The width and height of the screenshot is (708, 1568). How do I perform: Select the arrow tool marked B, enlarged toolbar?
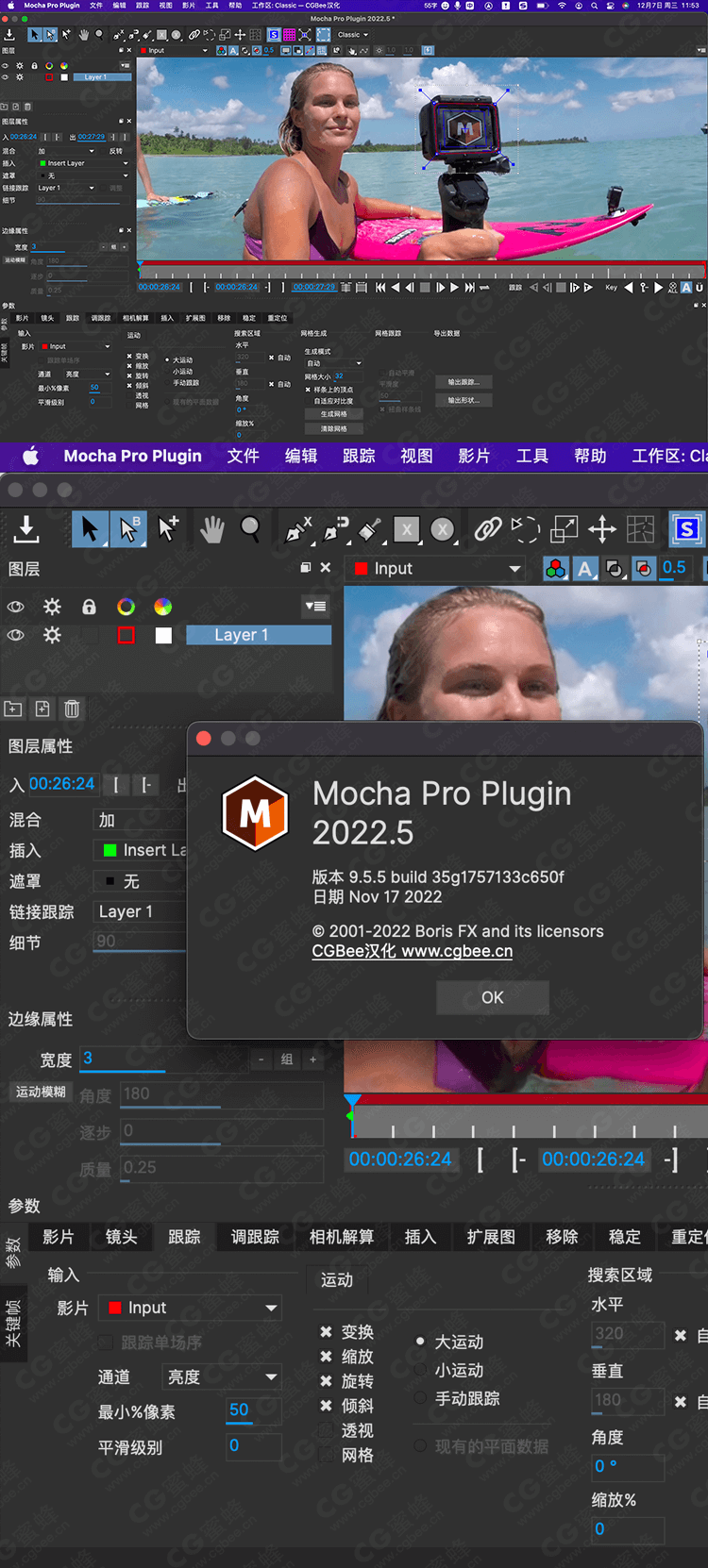(x=127, y=529)
